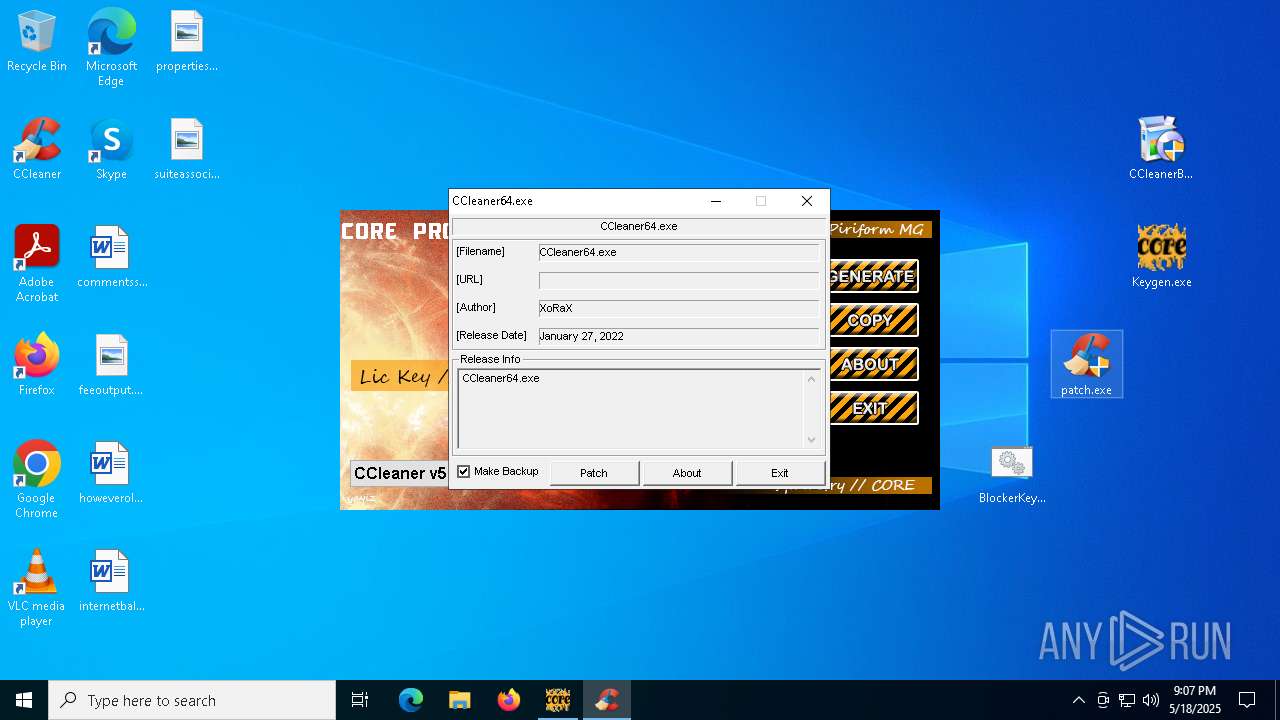Click the Filename field showing CCleaner64.exe

pyautogui.click(x=679, y=252)
